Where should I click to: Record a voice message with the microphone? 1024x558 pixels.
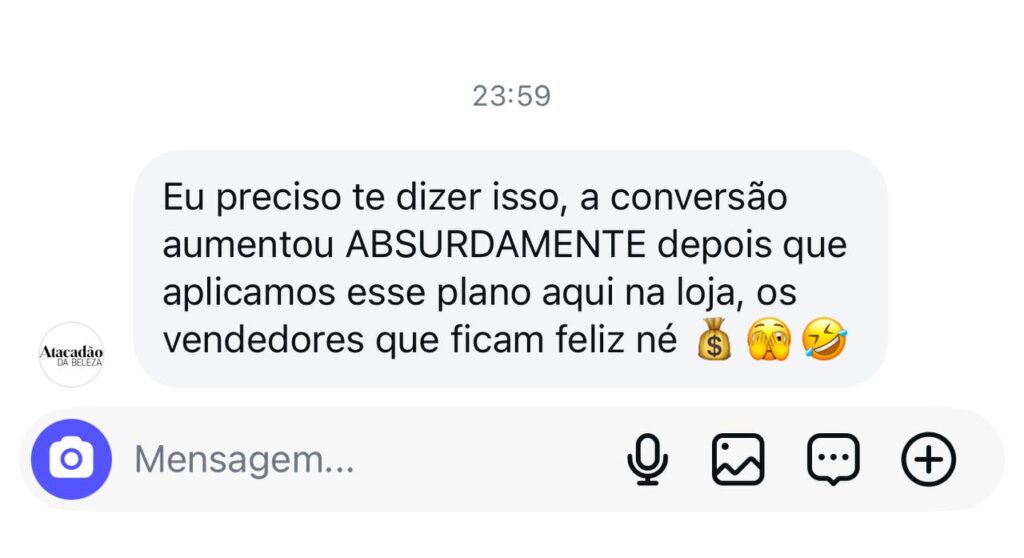(x=647, y=460)
